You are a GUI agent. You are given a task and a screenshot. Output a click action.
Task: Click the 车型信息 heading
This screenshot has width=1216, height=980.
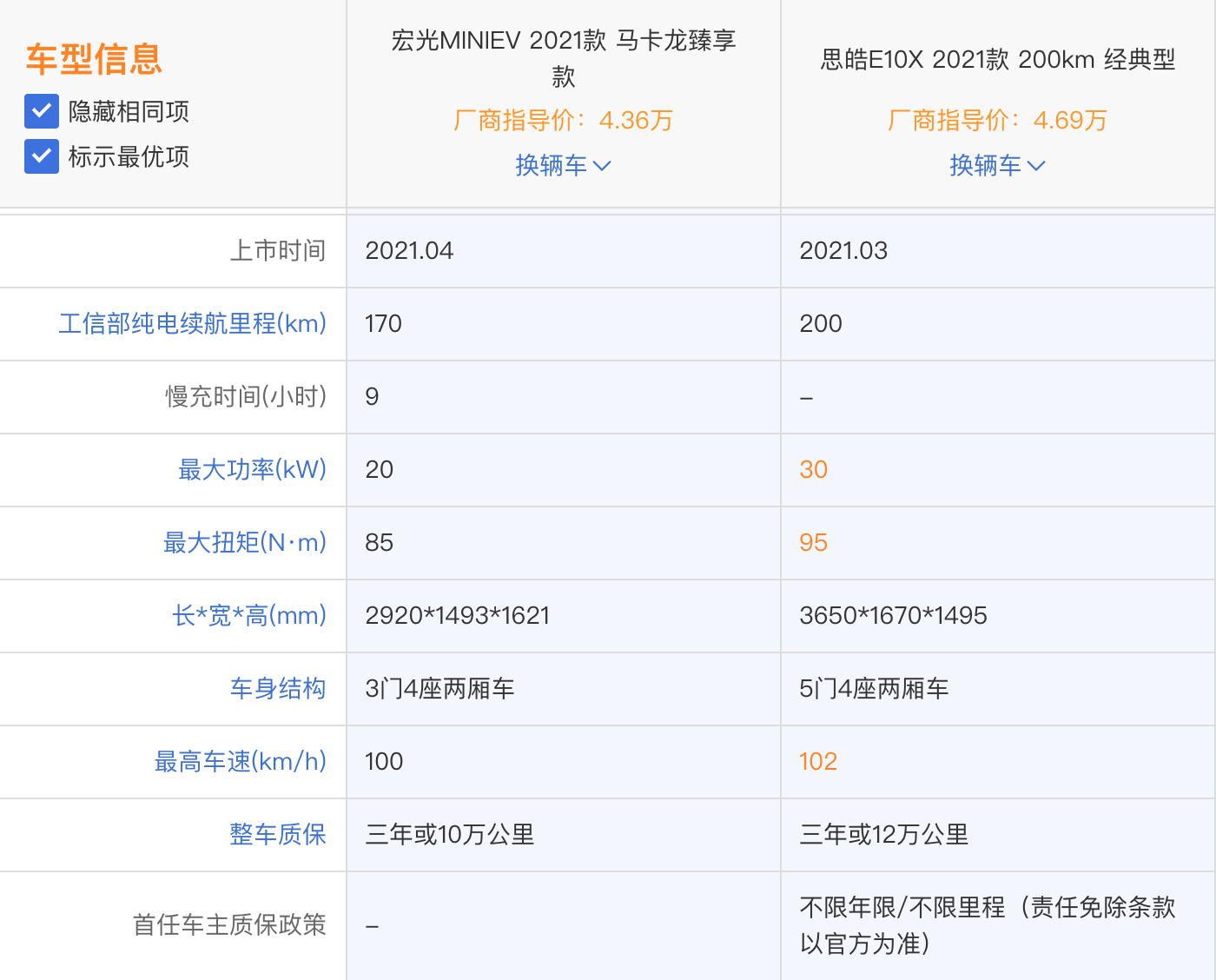tap(94, 59)
